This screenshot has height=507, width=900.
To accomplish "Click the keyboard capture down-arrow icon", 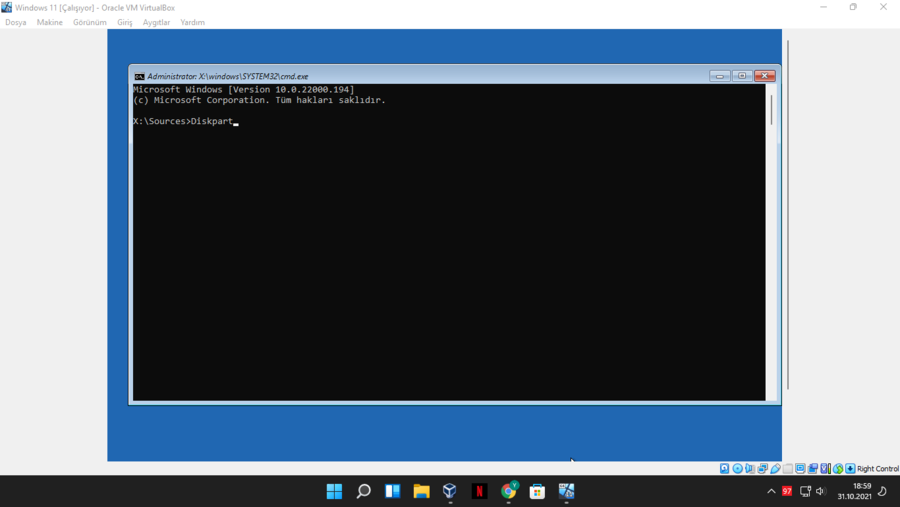I will [x=850, y=469].
